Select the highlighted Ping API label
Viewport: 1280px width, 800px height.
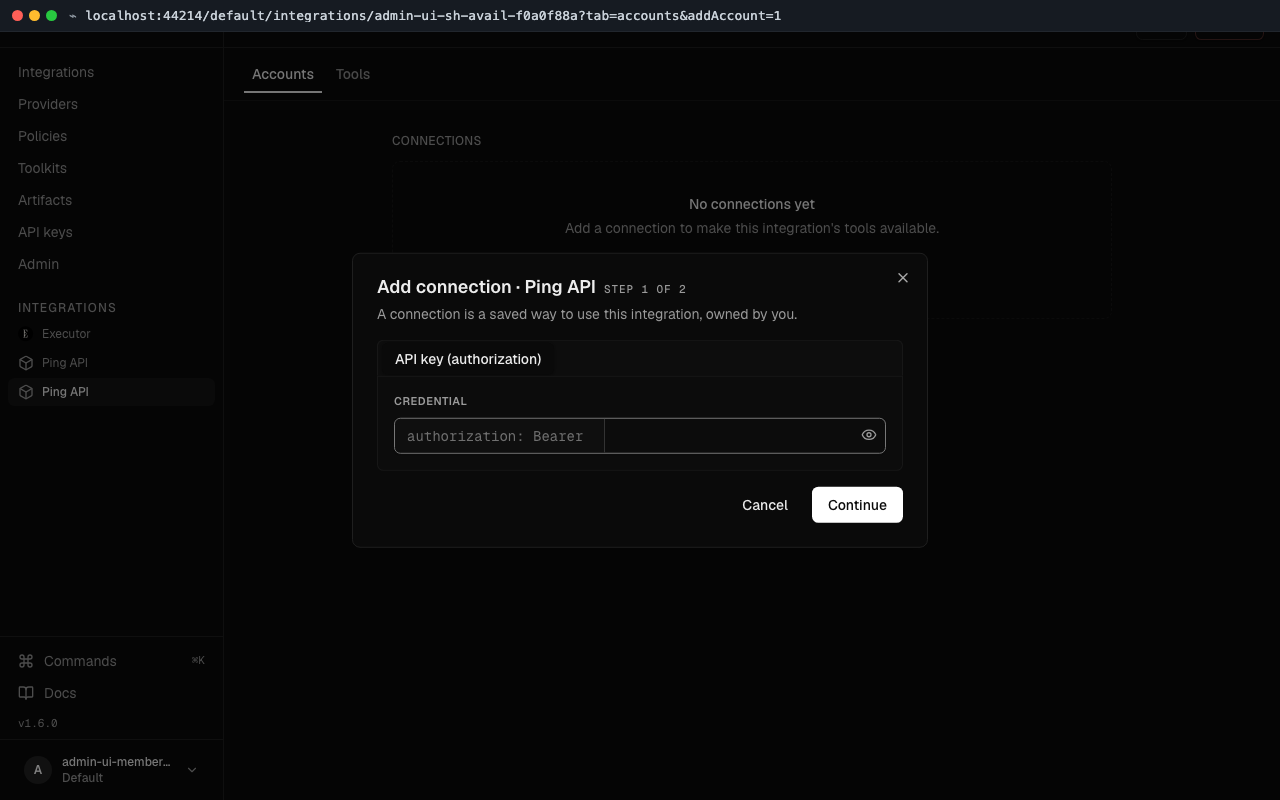coord(65,392)
